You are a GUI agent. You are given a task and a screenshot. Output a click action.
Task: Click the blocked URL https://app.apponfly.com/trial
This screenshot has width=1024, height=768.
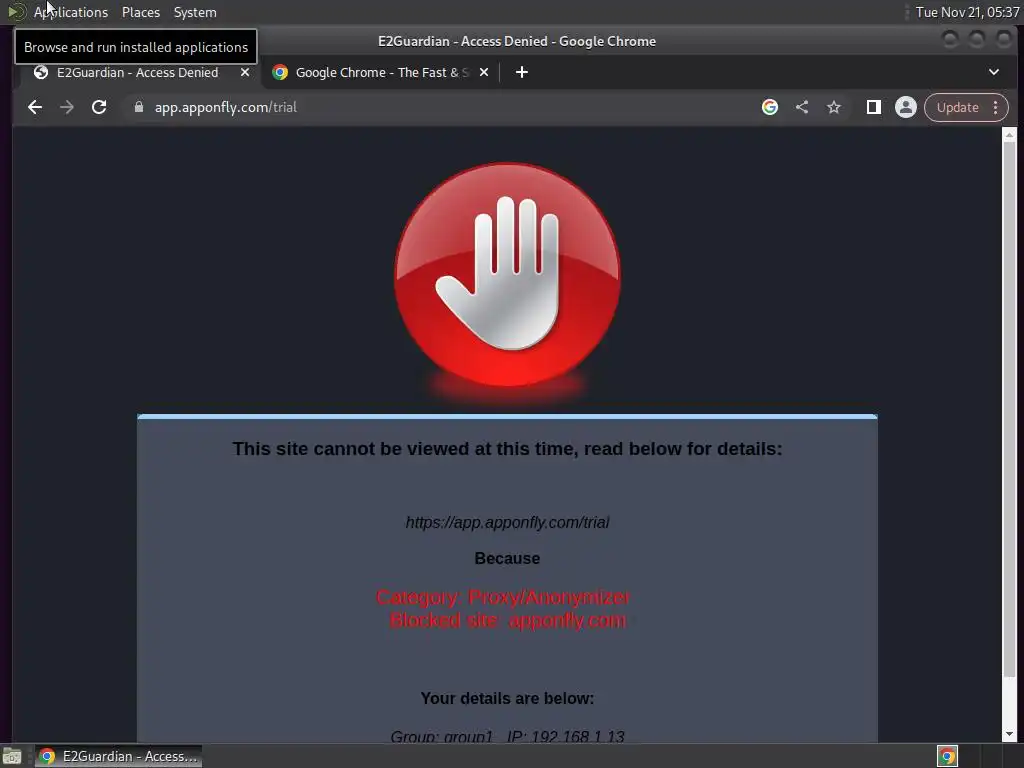coord(507,522)
